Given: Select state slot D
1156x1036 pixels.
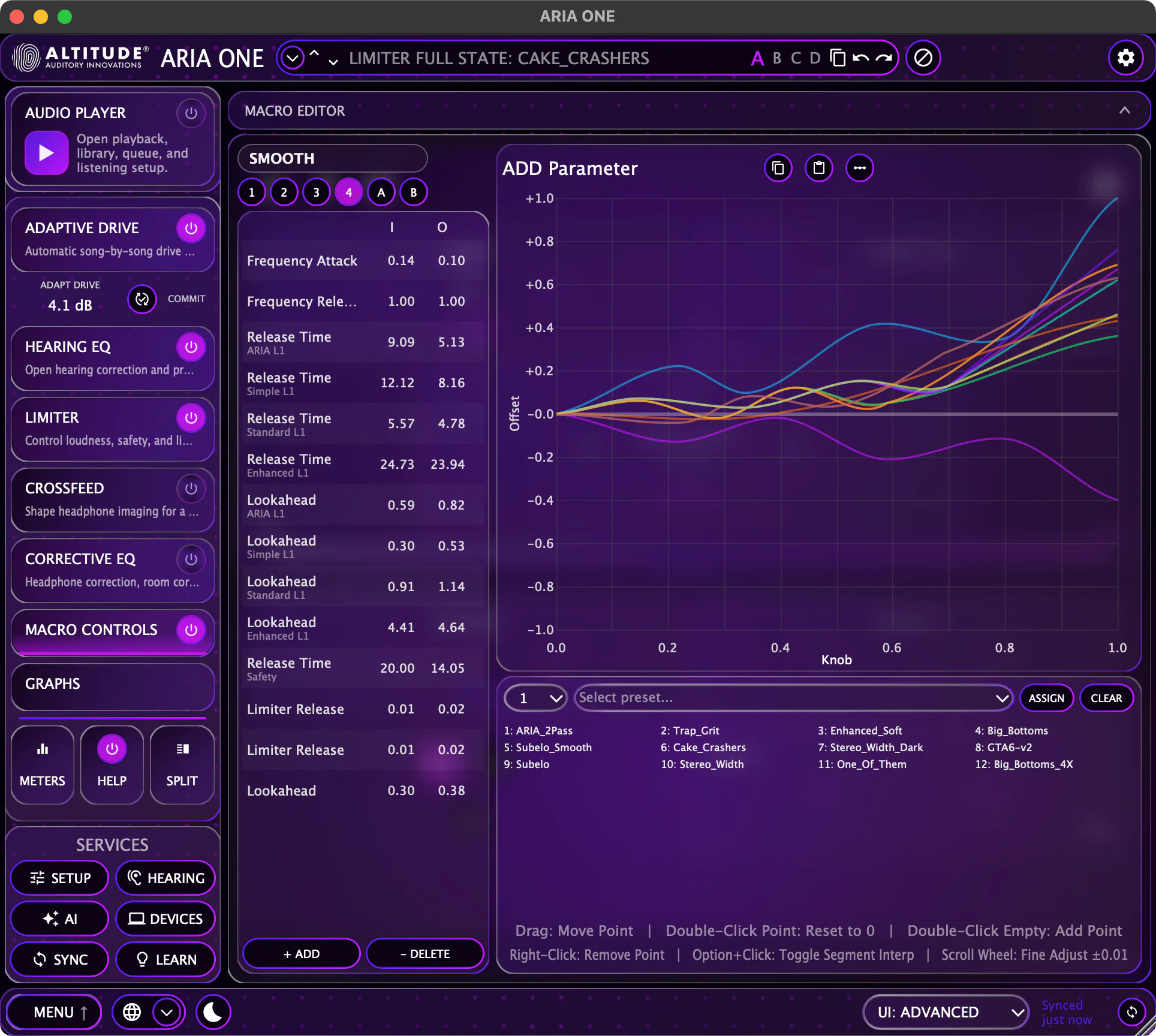Looking at the screenshot, I should 815,58.
